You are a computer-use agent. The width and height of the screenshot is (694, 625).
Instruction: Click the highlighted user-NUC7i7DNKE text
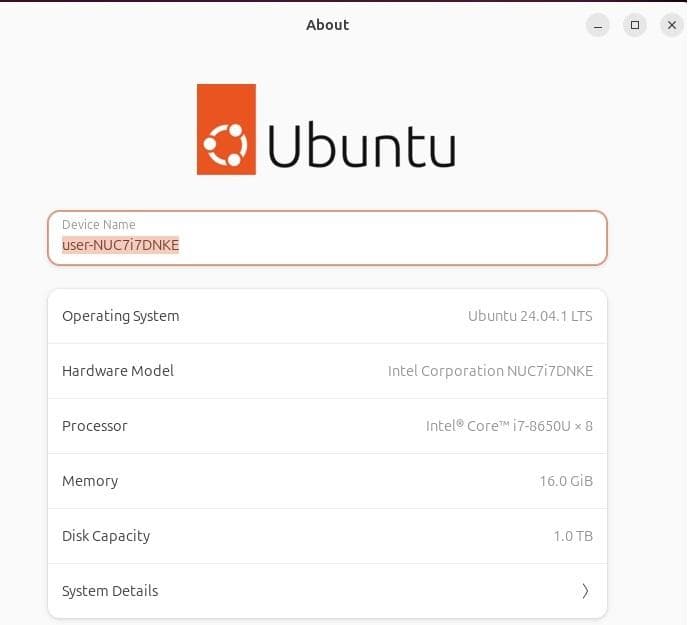pyautogui.click(x=120, y=245)
